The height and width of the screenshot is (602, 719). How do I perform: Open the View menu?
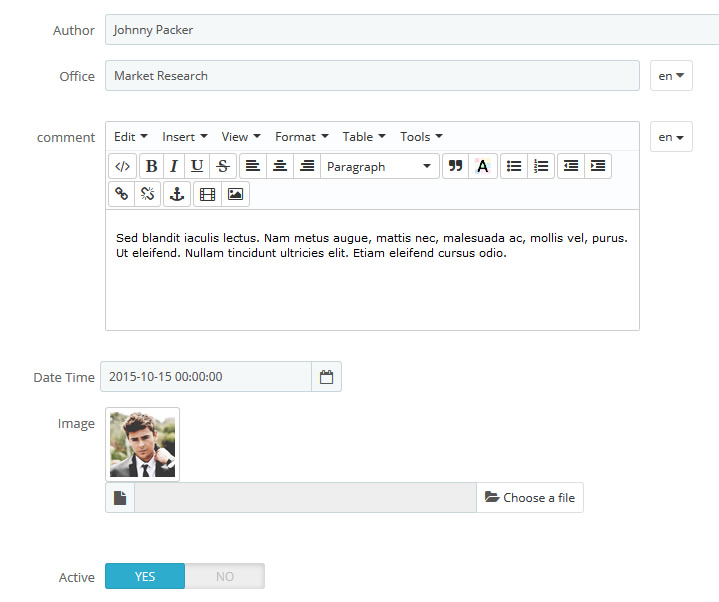pos(241,137)
